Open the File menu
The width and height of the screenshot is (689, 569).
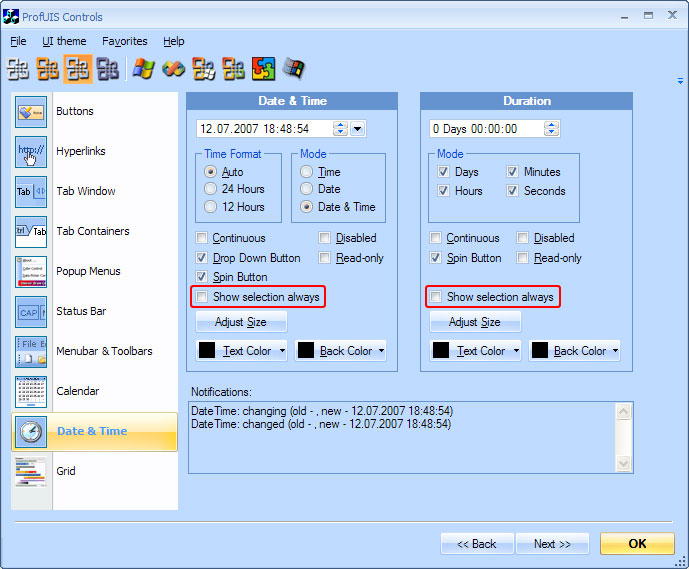(18, 41)
